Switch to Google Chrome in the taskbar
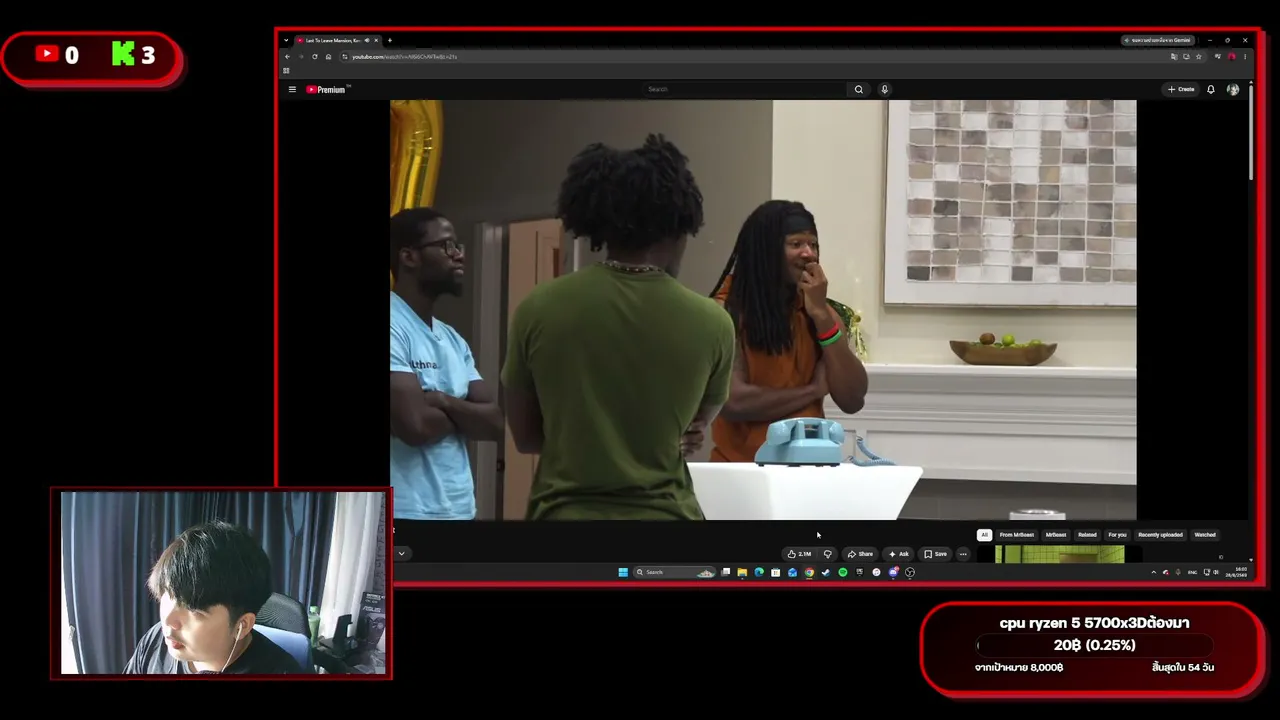 (x=809, y=572)
